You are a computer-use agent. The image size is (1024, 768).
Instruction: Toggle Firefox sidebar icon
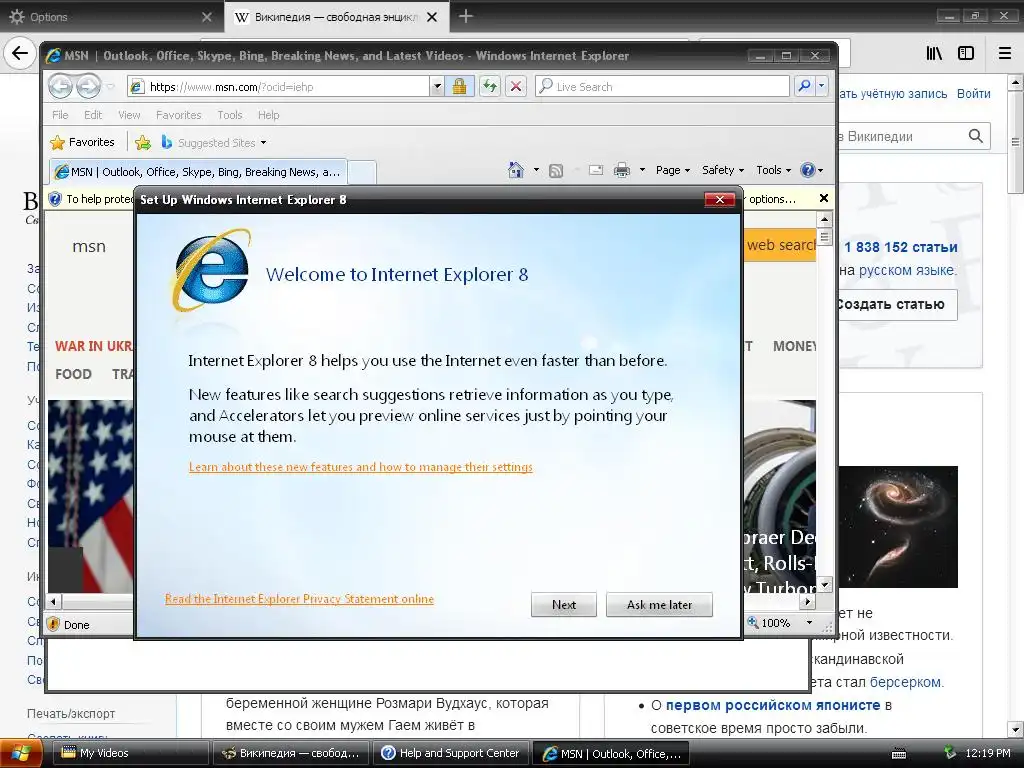966,53
